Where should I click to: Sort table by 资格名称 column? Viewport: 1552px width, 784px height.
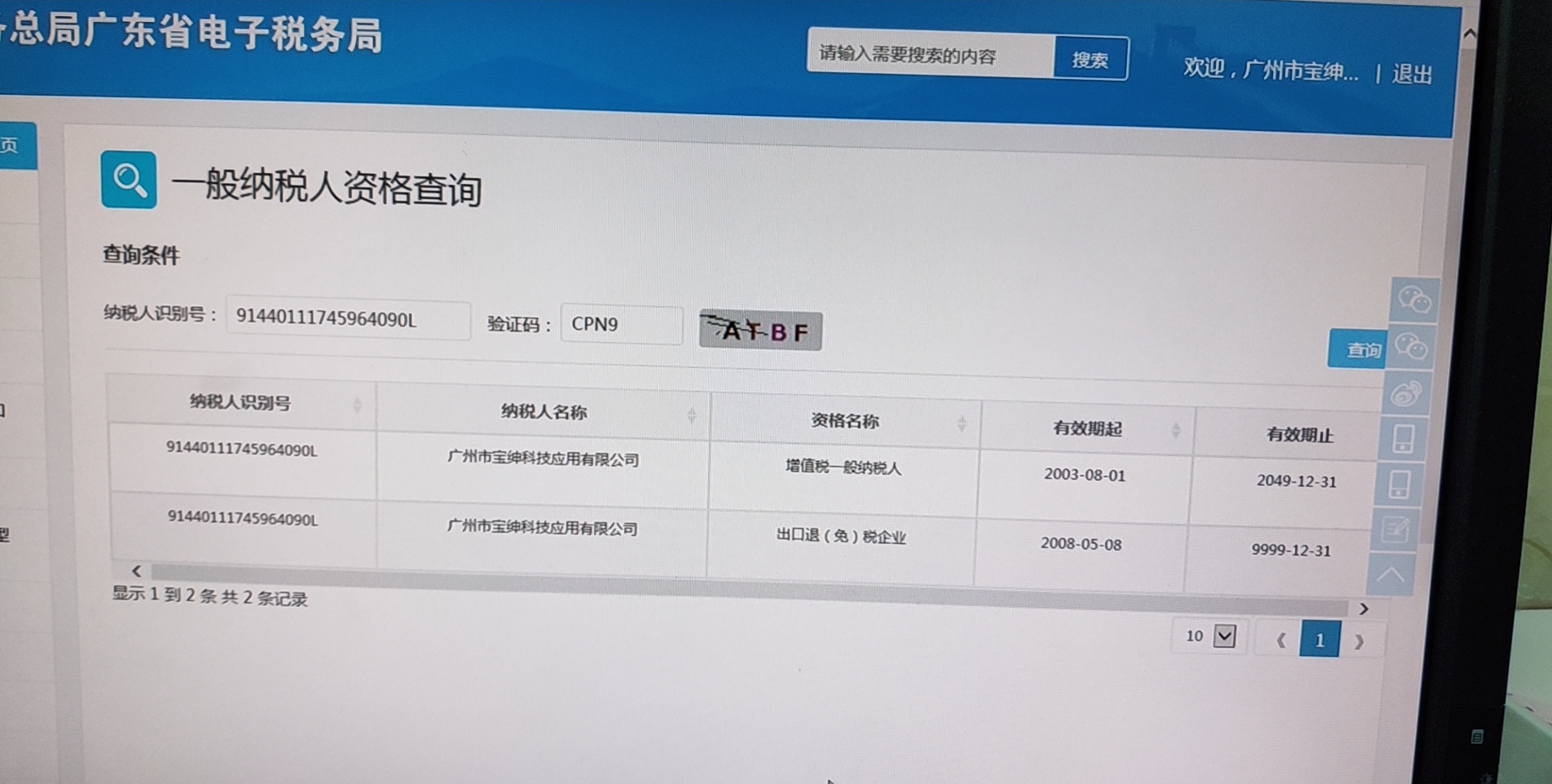pyautogui.click(x=962, y=424)
